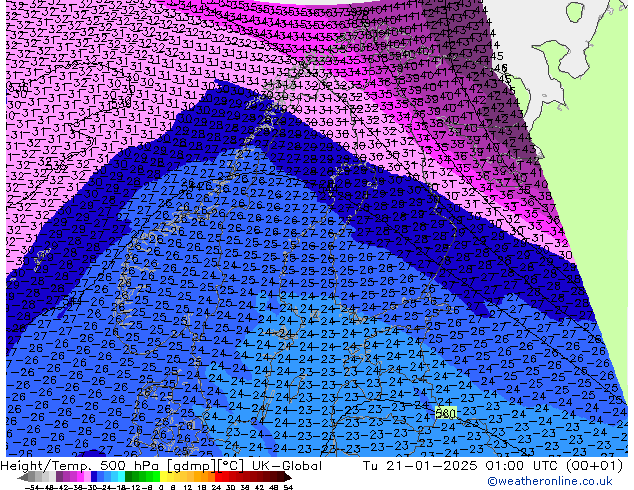The width and height of the screenshot is (634, 490).
Task: Click the light pink legend swatch
Action: [x=87, y=477]
